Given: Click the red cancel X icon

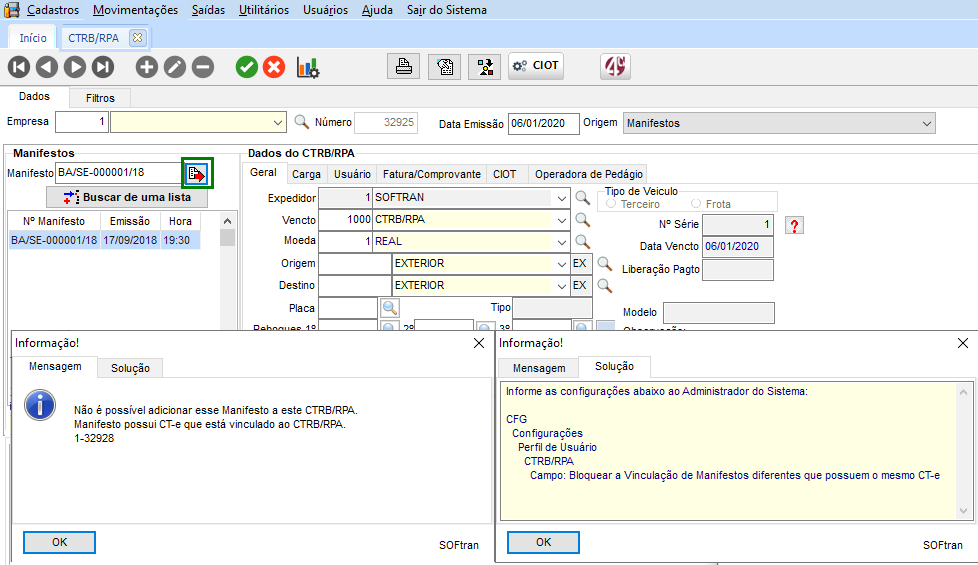Looking at the screenshot, I should pyautogui.click(x=274, y=67).
